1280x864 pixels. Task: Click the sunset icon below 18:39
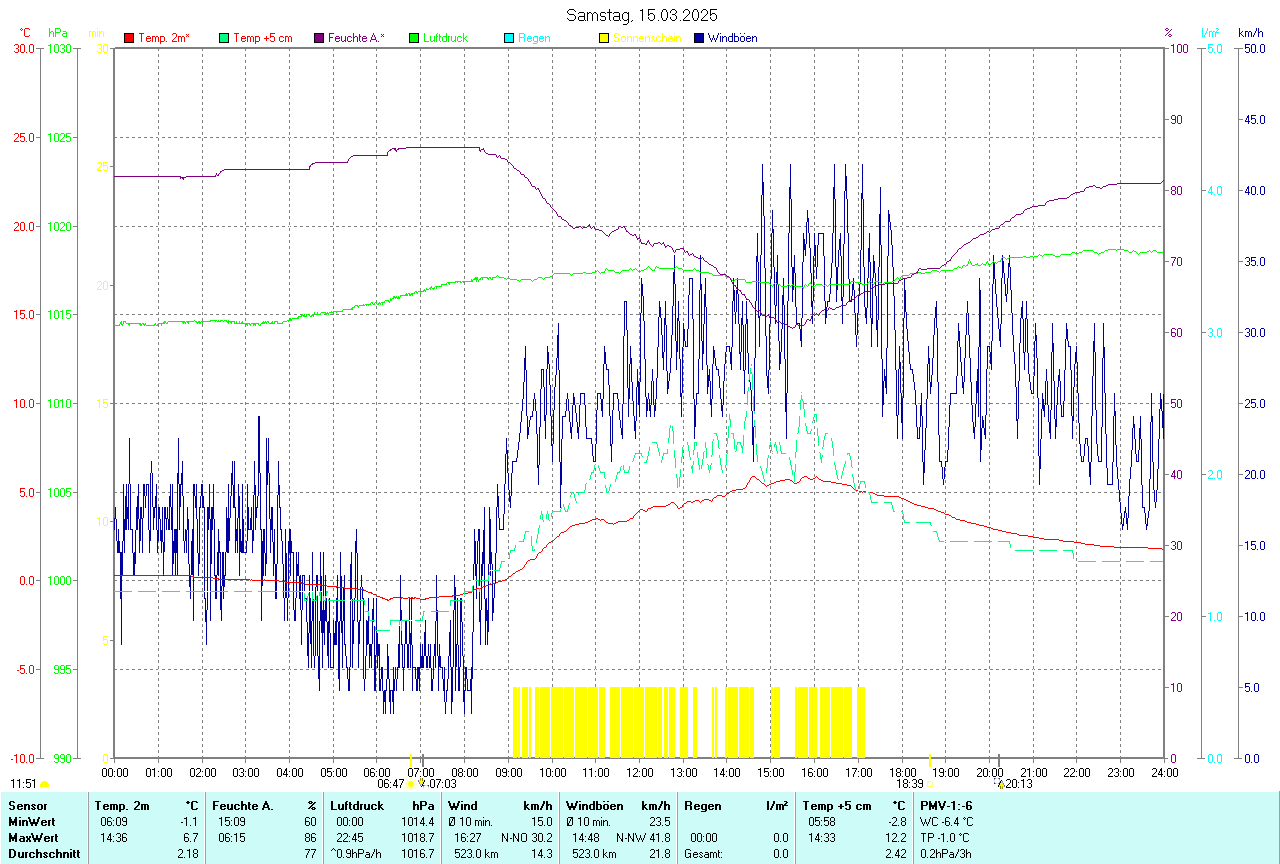931,784
